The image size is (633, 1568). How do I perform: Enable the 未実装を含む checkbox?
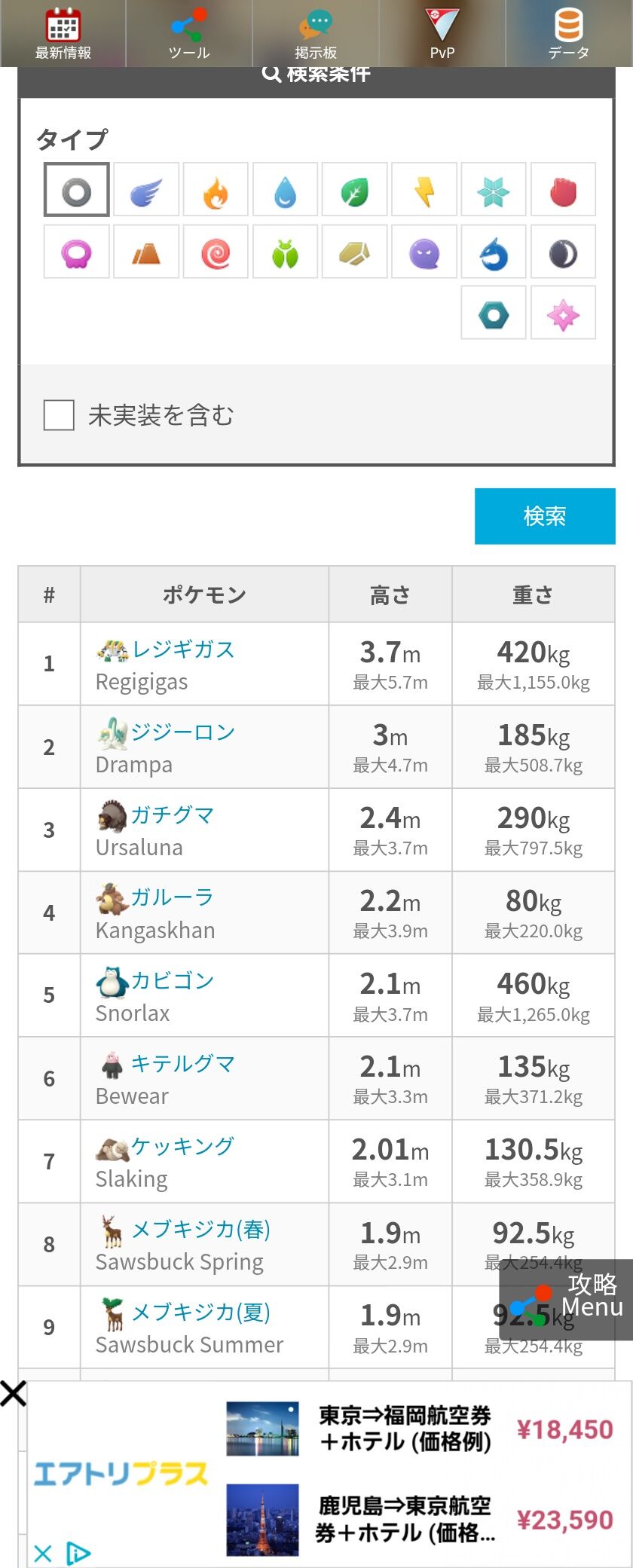tap(59, 415)
